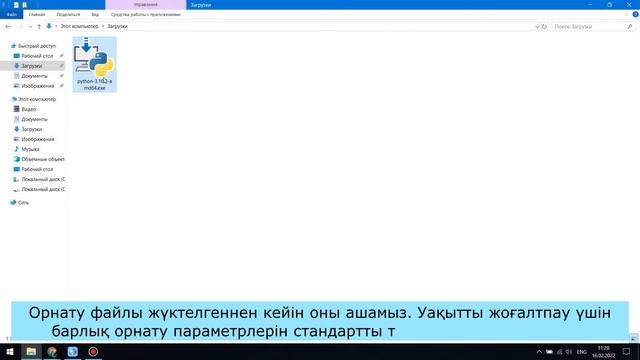Go back with the navigation arrow
The image size is (640, 360).
tap(8, 26)
